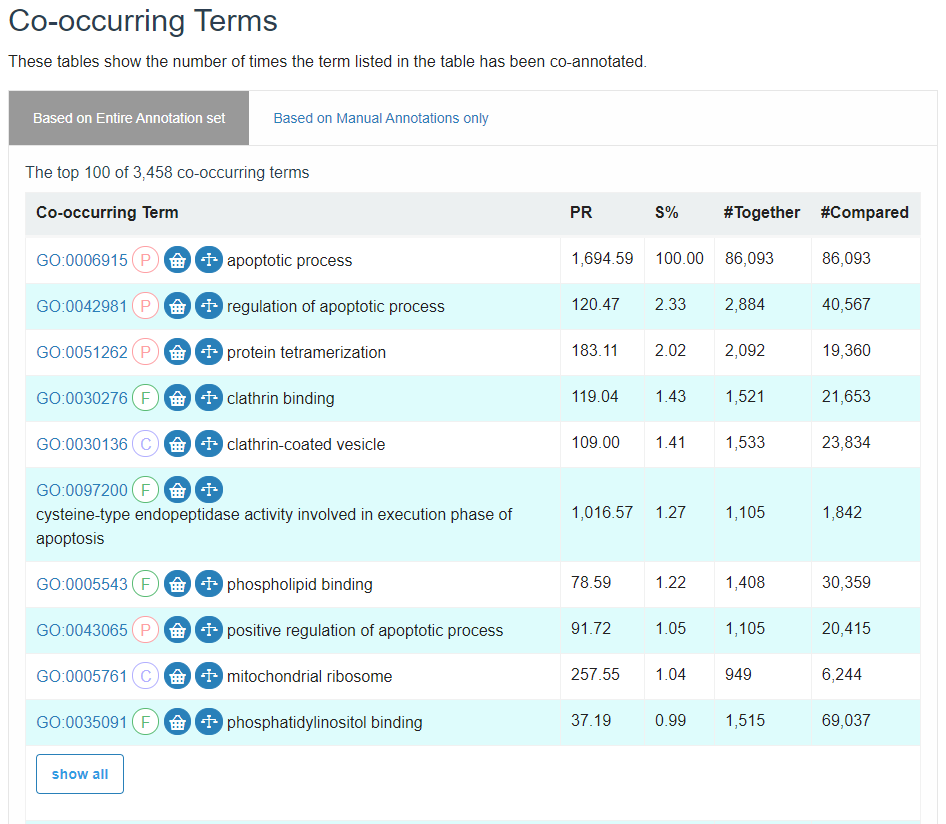Select Based on Entire Annotation set tab
The height and width of the screenshot is (824, 946).
tap(129, 118)
